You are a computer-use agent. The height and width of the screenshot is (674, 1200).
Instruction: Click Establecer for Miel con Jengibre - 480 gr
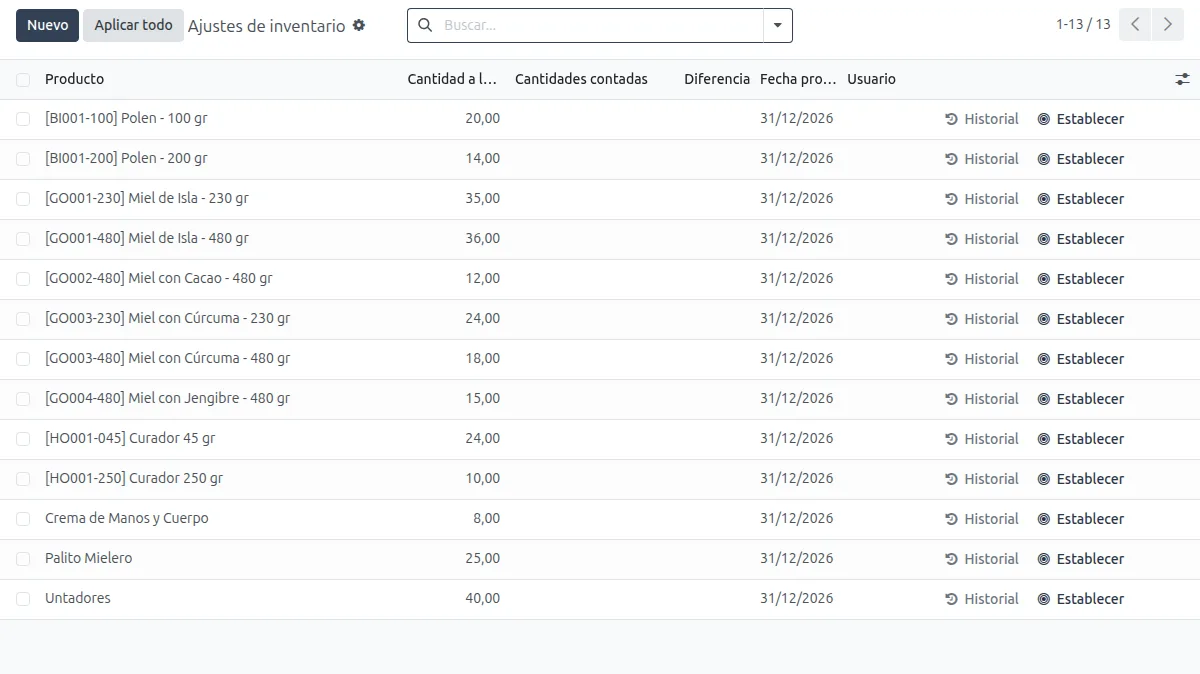(x=1081, y=399)
